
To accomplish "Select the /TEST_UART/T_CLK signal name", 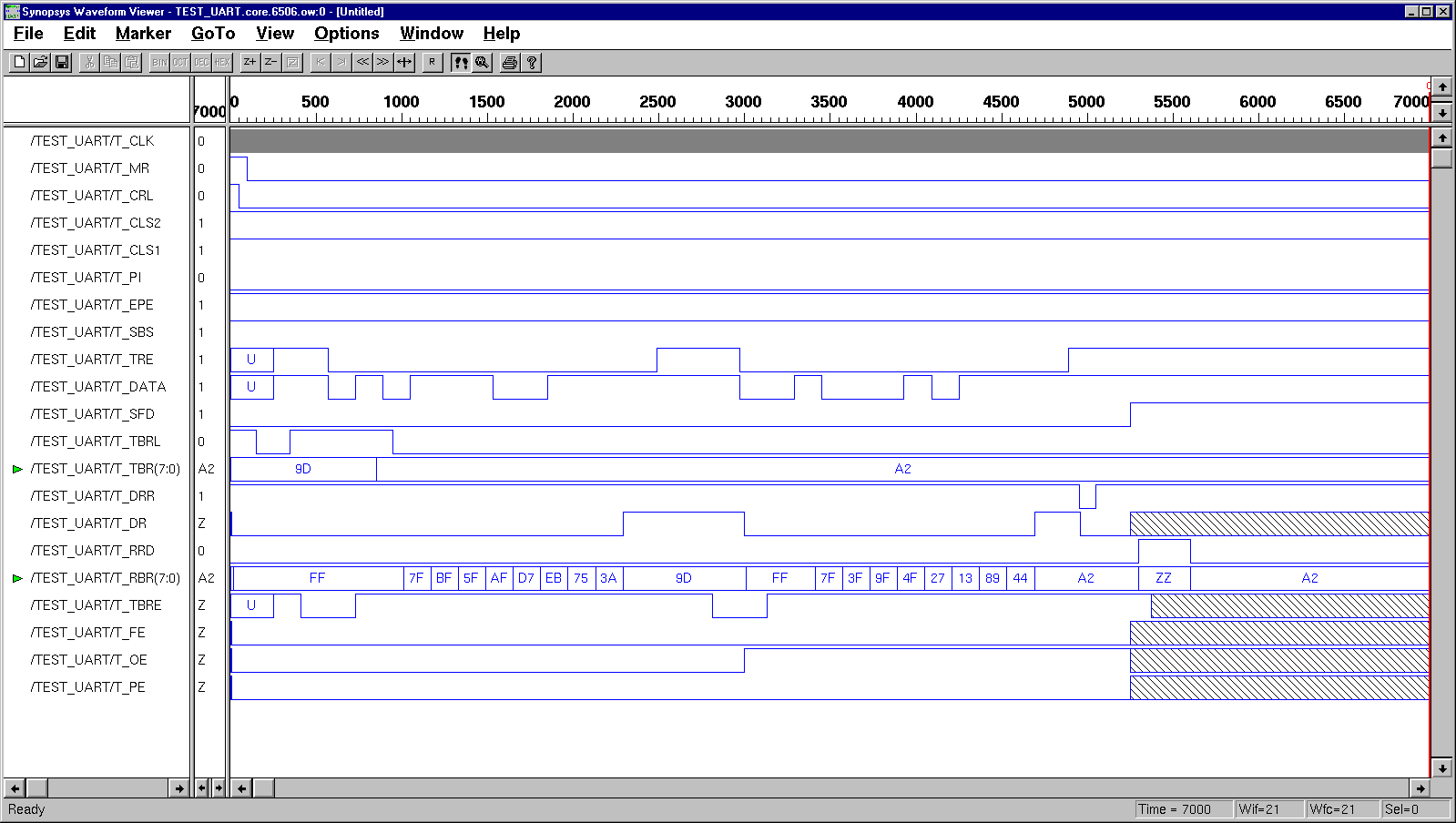I will 92,141.
